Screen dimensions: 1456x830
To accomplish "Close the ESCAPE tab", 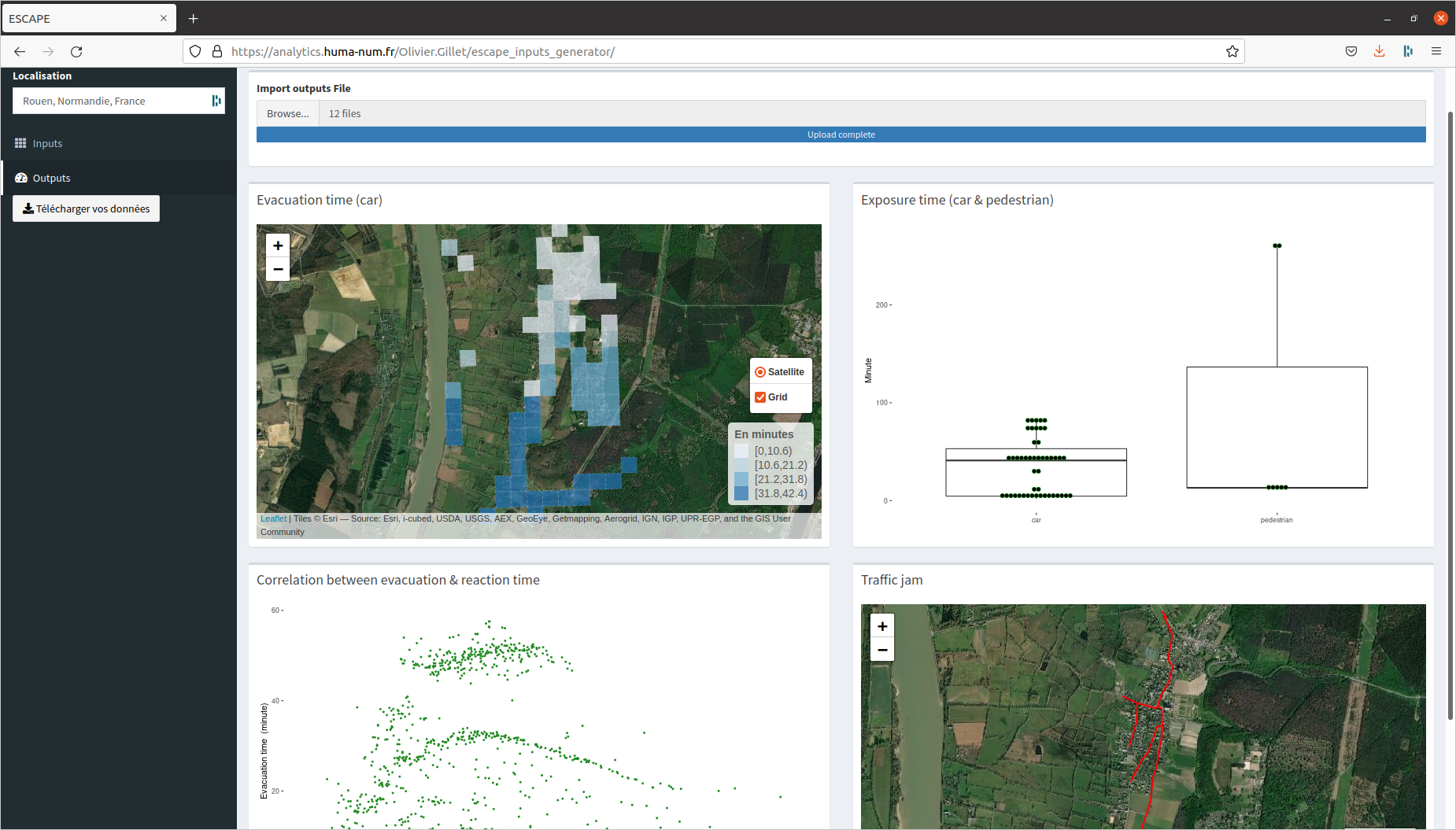I will click(x=164, y=18).
